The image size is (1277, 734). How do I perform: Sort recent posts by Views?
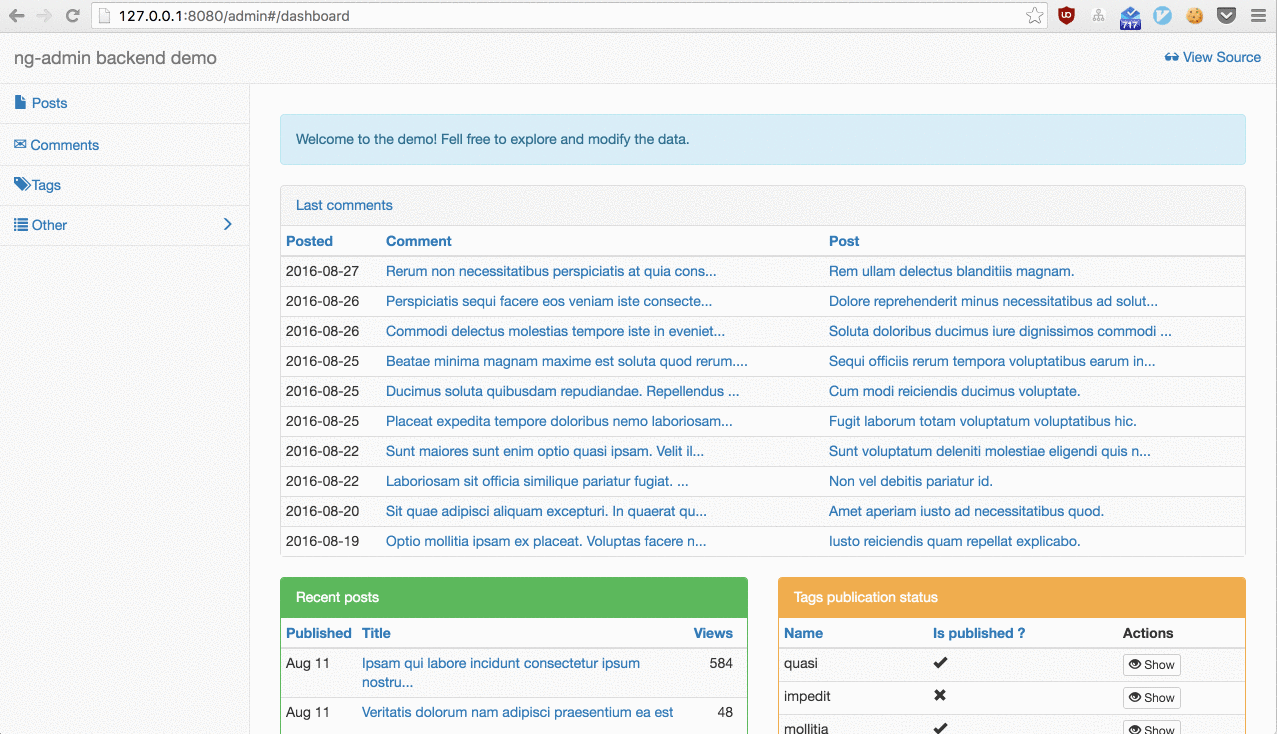point(713,633)
